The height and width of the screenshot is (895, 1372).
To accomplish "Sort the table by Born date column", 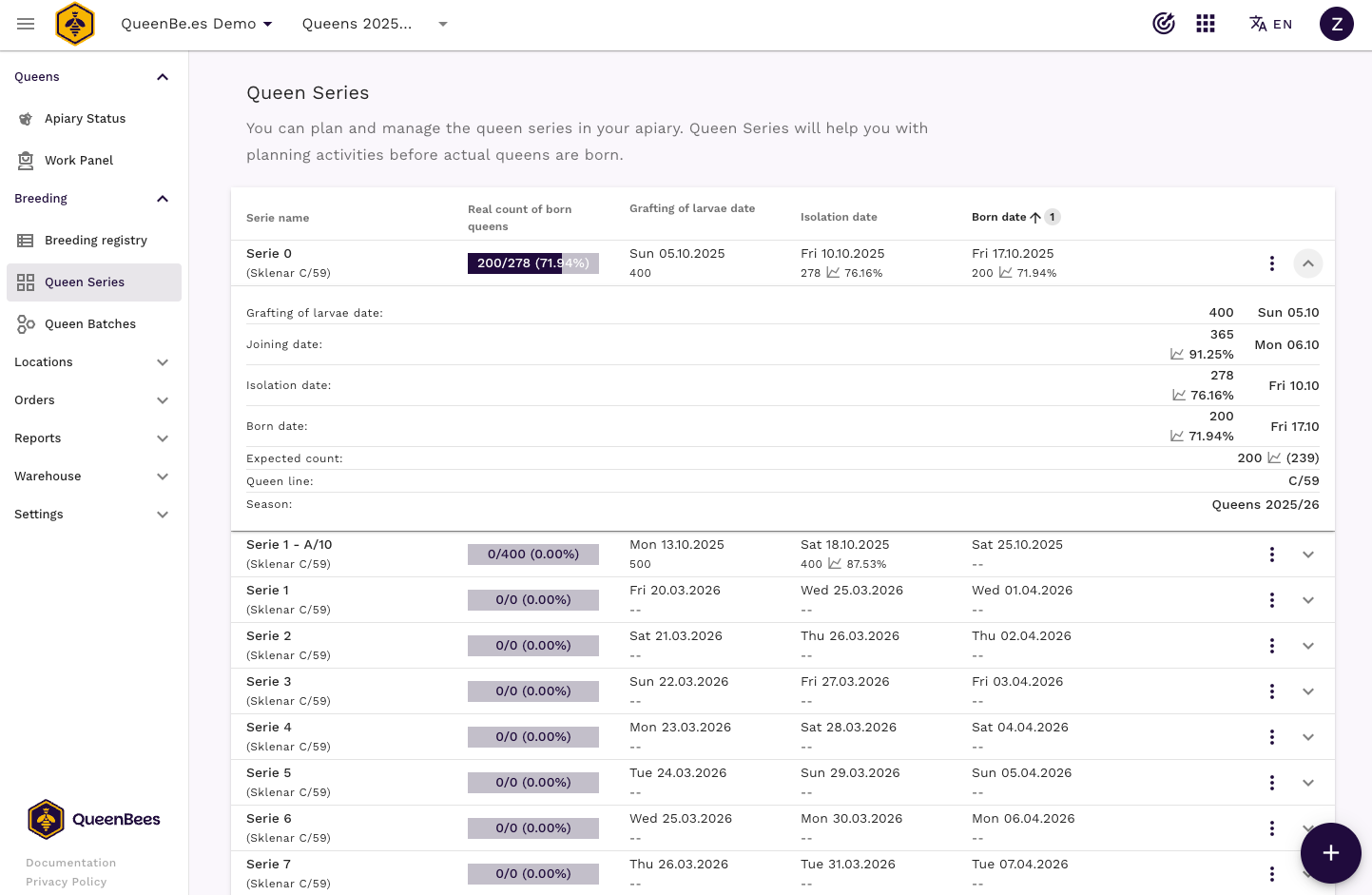I will 999,217.
